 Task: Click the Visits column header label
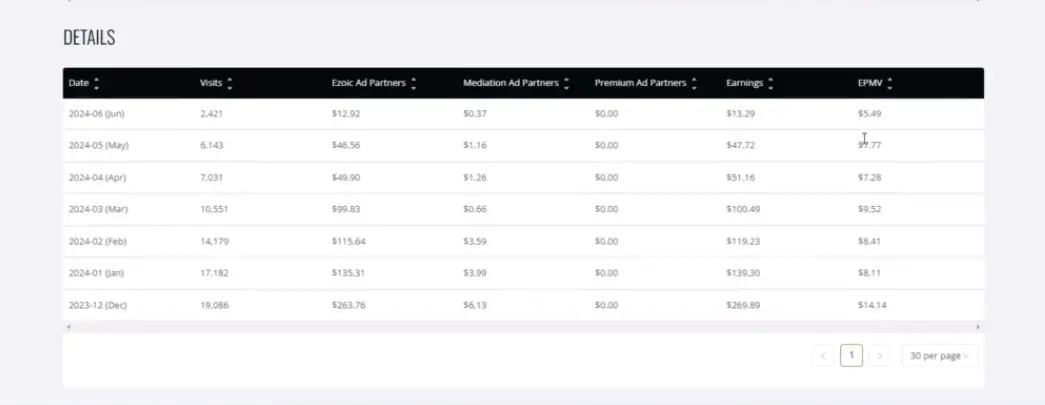[211, 83]
